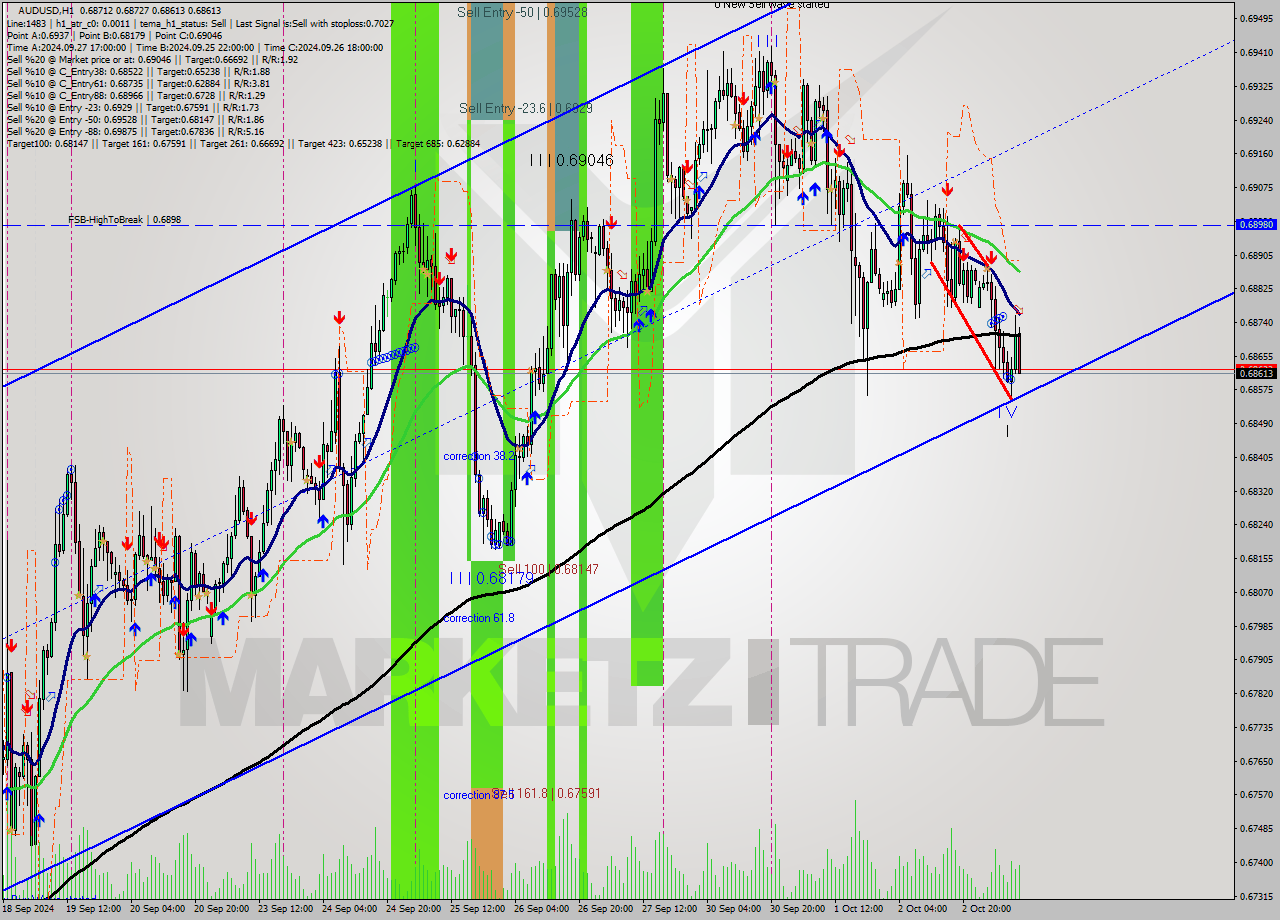Select the 'Sell 100 | 0.68147' label

pos(548,569)
